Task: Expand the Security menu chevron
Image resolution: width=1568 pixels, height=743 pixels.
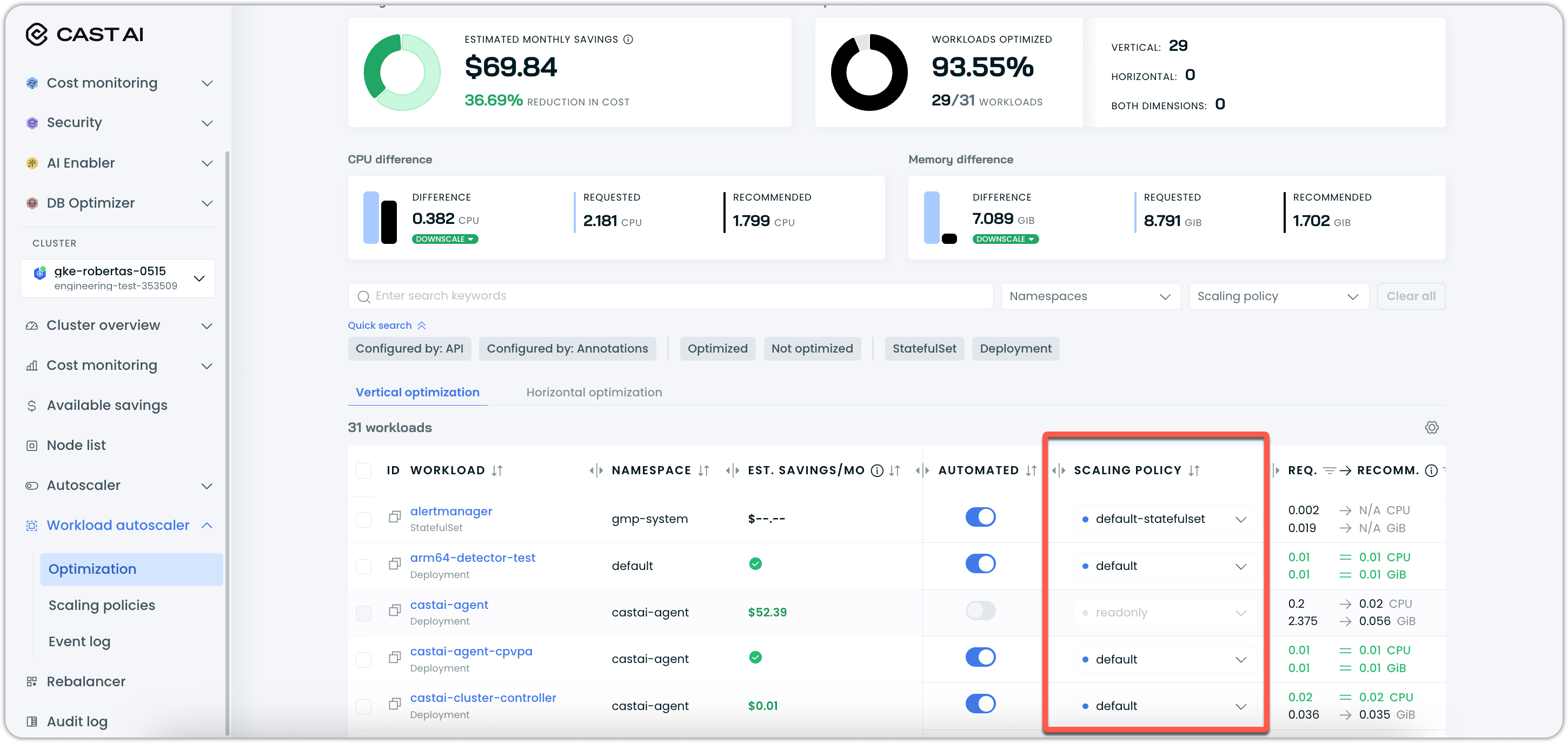Action: click(207, 123)
